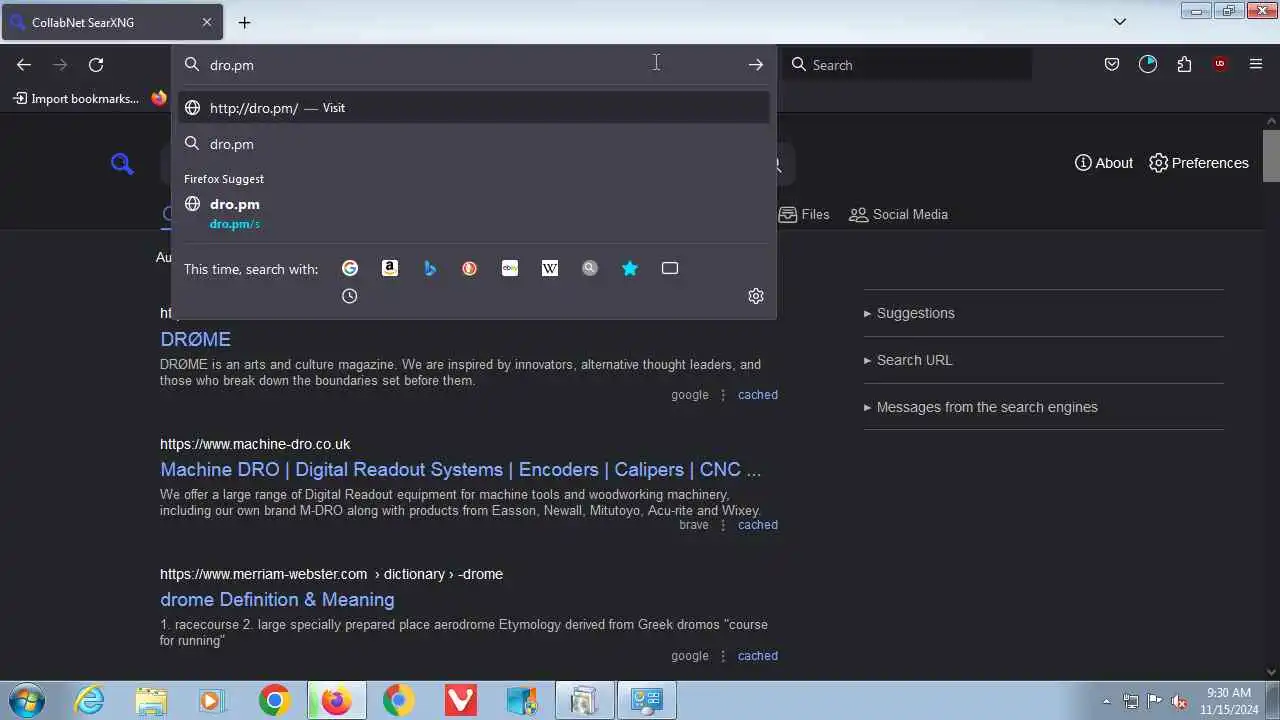Open the Pocket save icon
The height and width of the screenshot is (720, 1280).
pos(1112,65)
